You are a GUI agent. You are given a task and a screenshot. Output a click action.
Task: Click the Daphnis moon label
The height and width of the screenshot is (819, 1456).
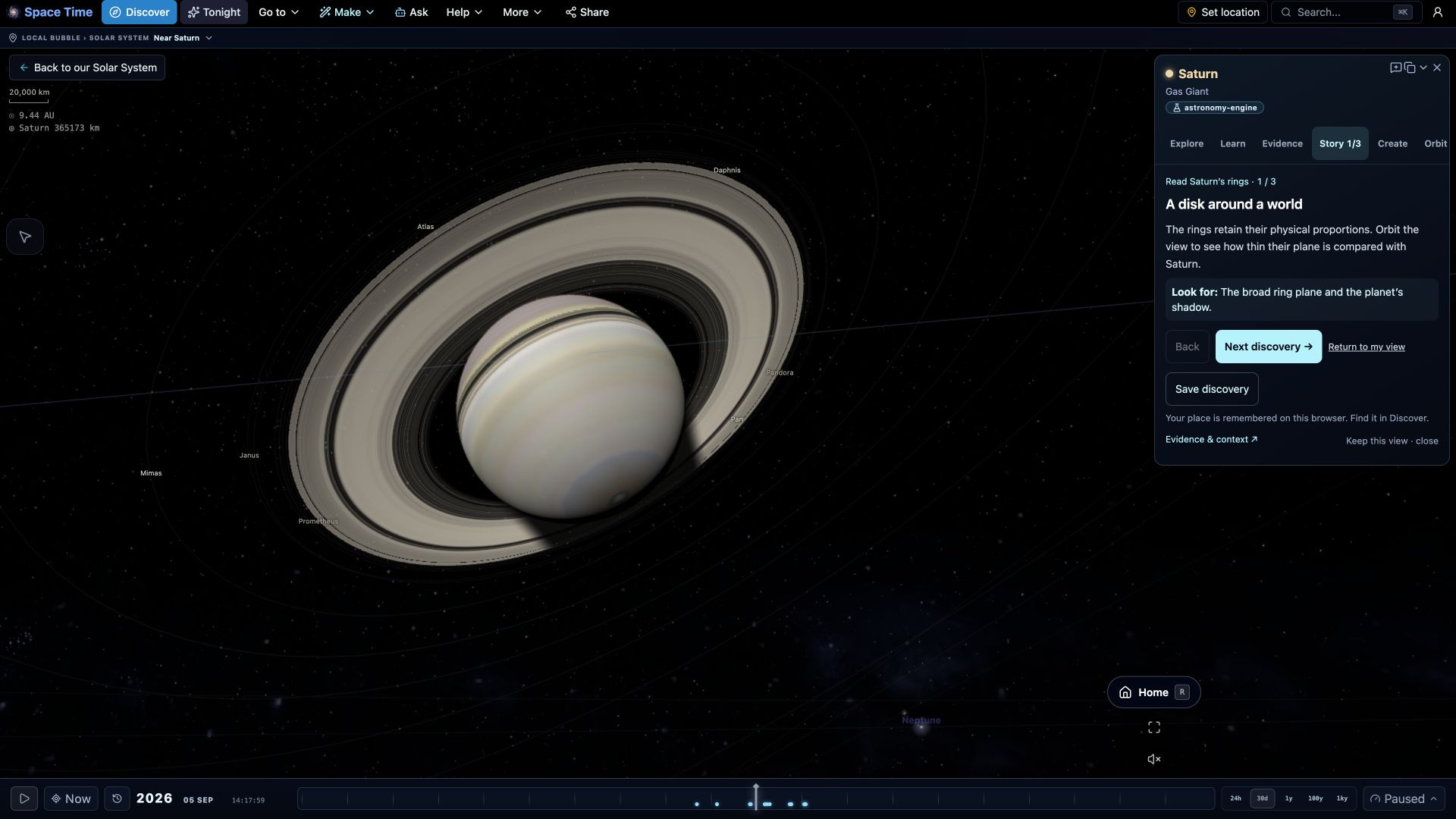click(726, 171)
